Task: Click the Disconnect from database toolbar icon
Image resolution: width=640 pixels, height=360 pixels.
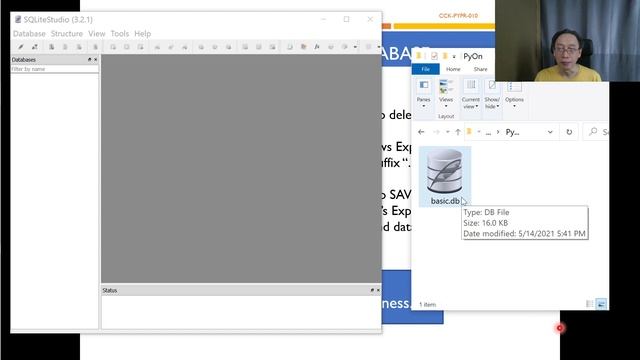Action: (35, 47)
